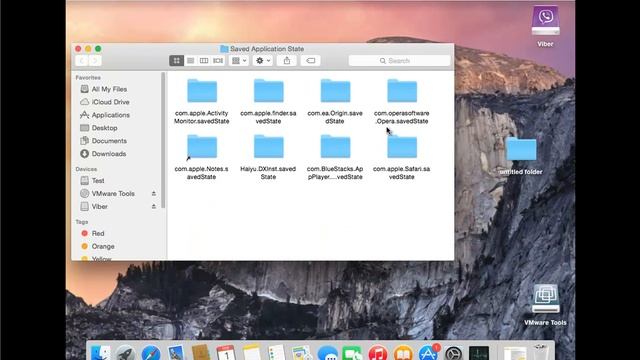The image size is (640, 360).
Task: Switch Finder to list view
Action: [190, 61]
